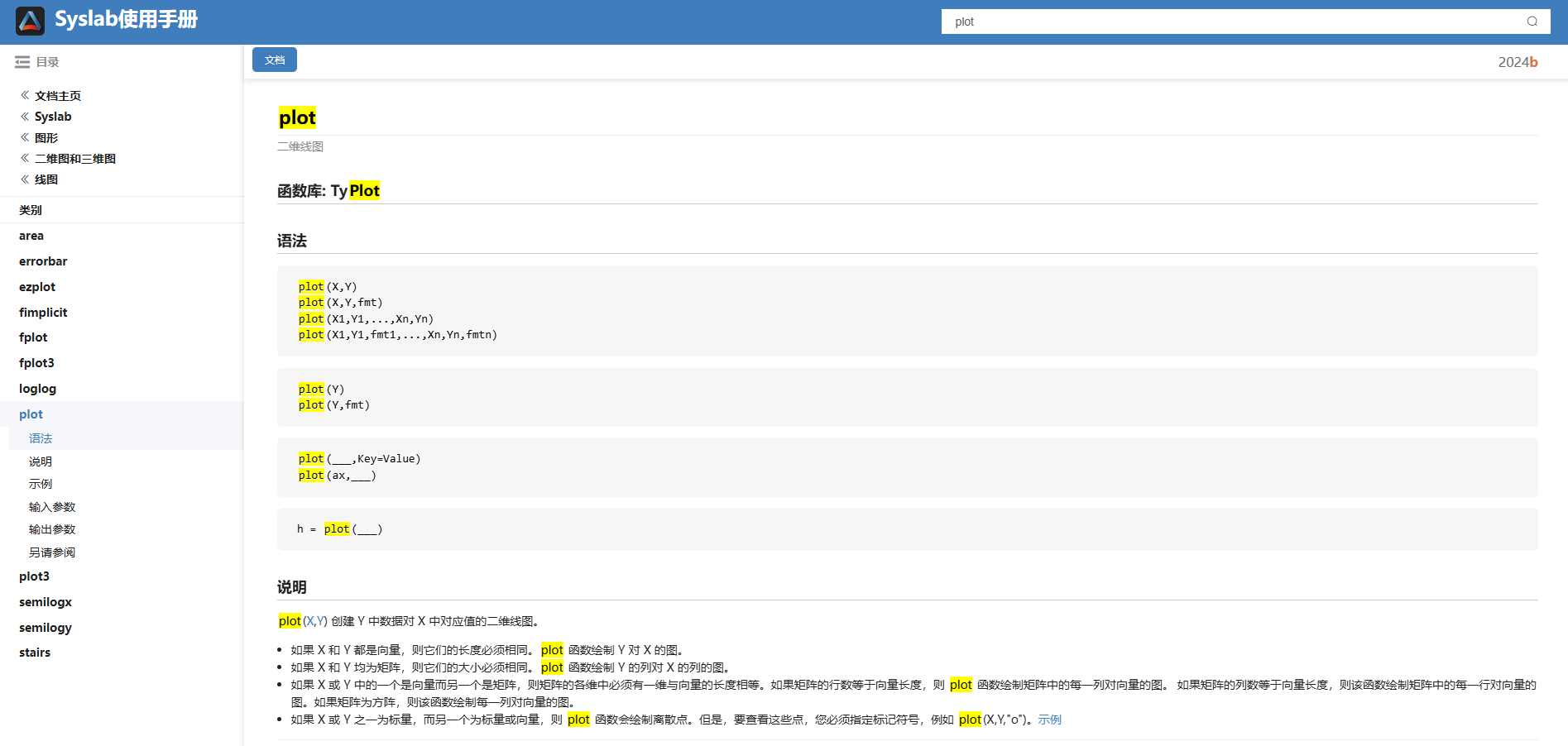Toggle the 目录 sidebar menu icon
Image resolution: width=1568 pixels, height=746 pixels.
point(22,62)
